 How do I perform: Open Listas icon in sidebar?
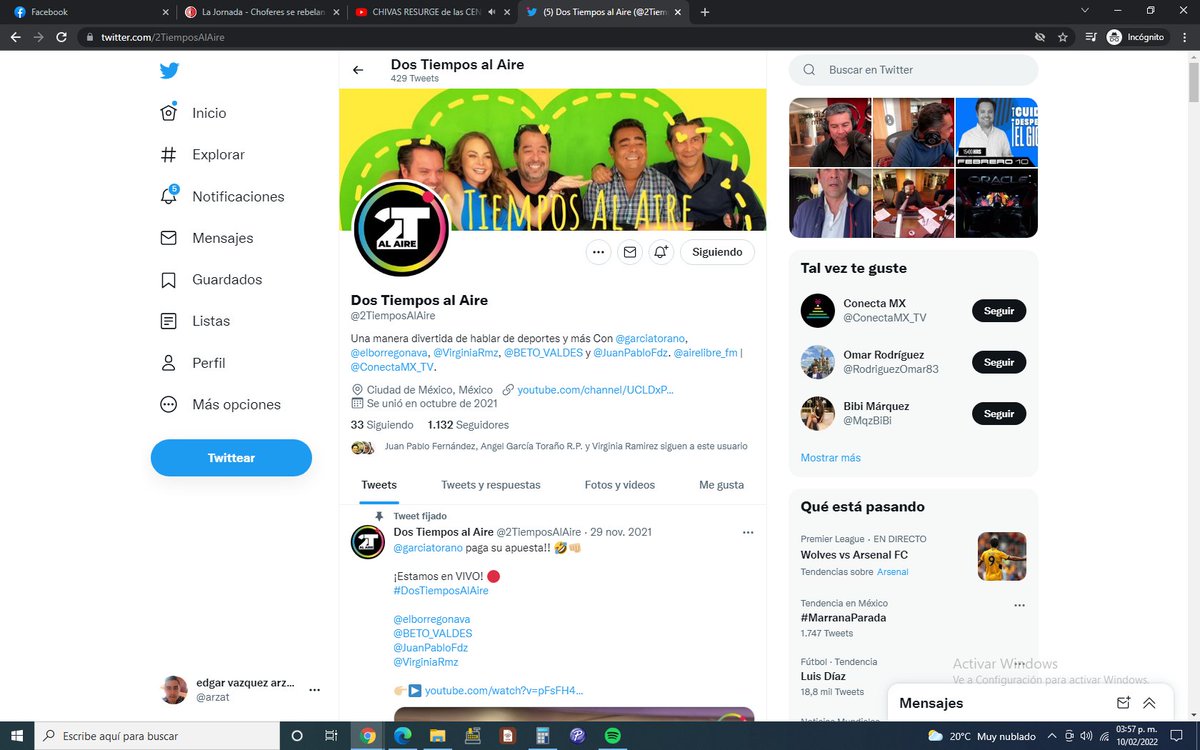[x=168, y=321]
